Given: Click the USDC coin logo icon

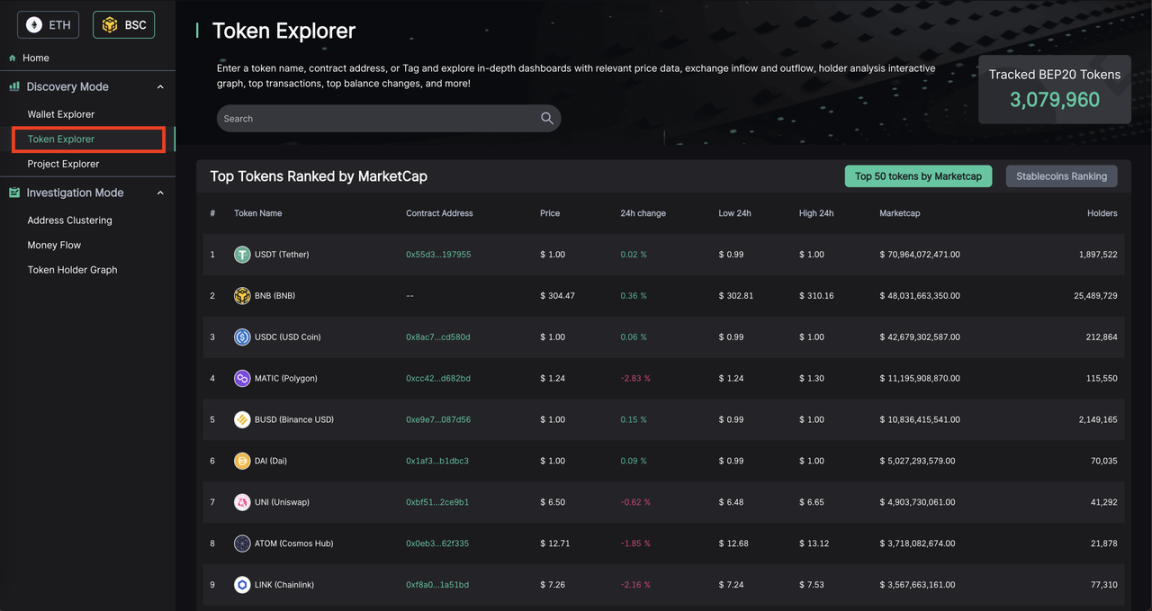Looking at the screenshot, I should point(242,337).
